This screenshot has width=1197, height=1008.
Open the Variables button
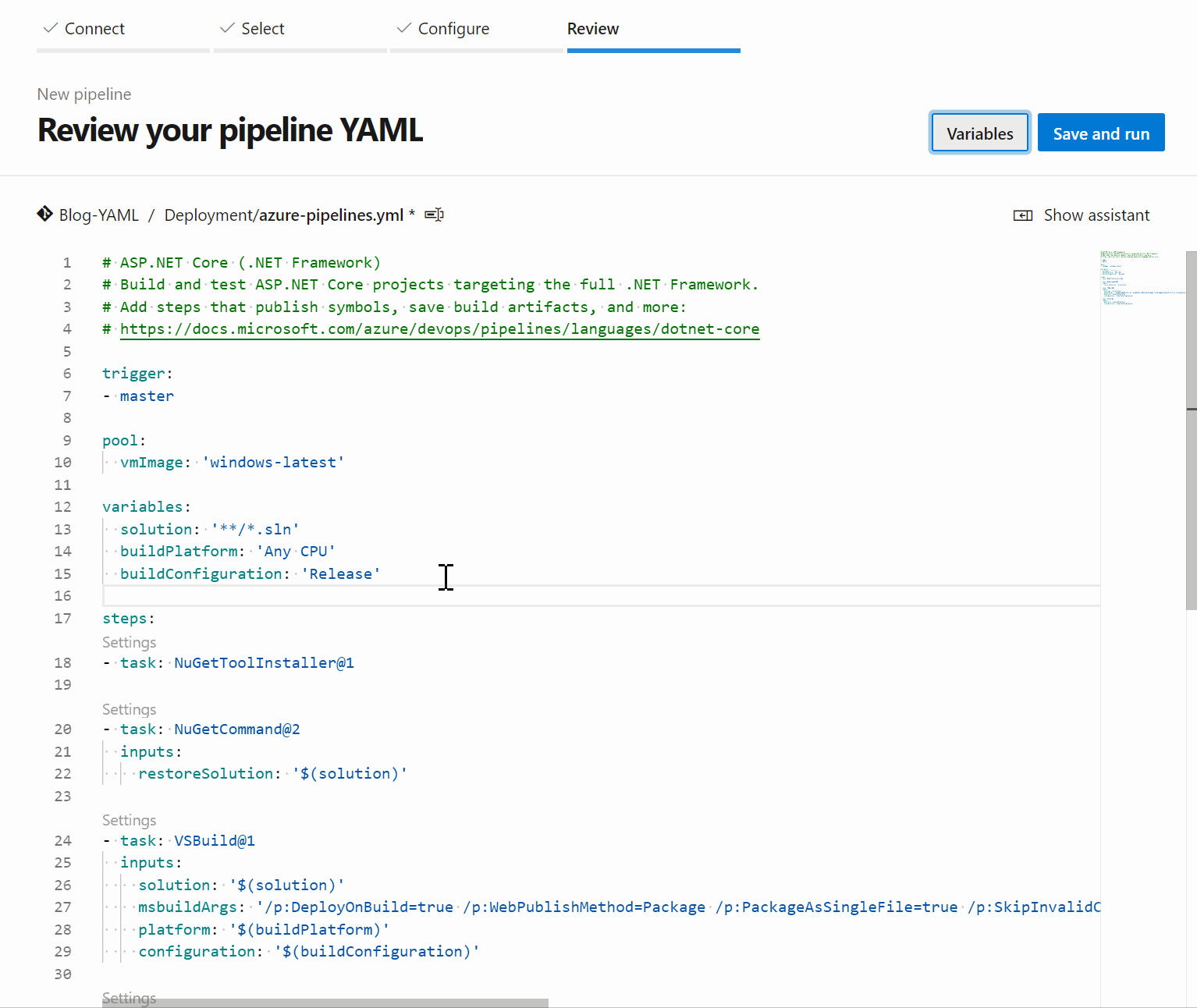pos(979,133)
